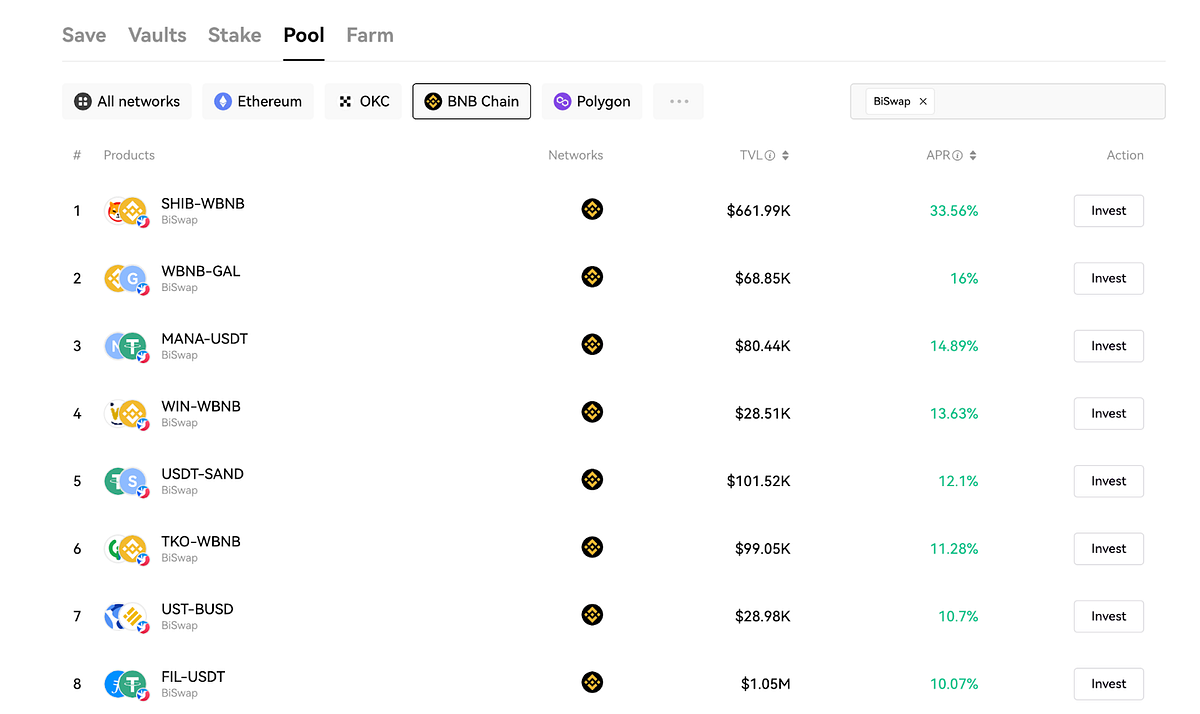1200x714 pixels.
Task: Remove the BiSwap filter tag
Action: pos(923,101)
